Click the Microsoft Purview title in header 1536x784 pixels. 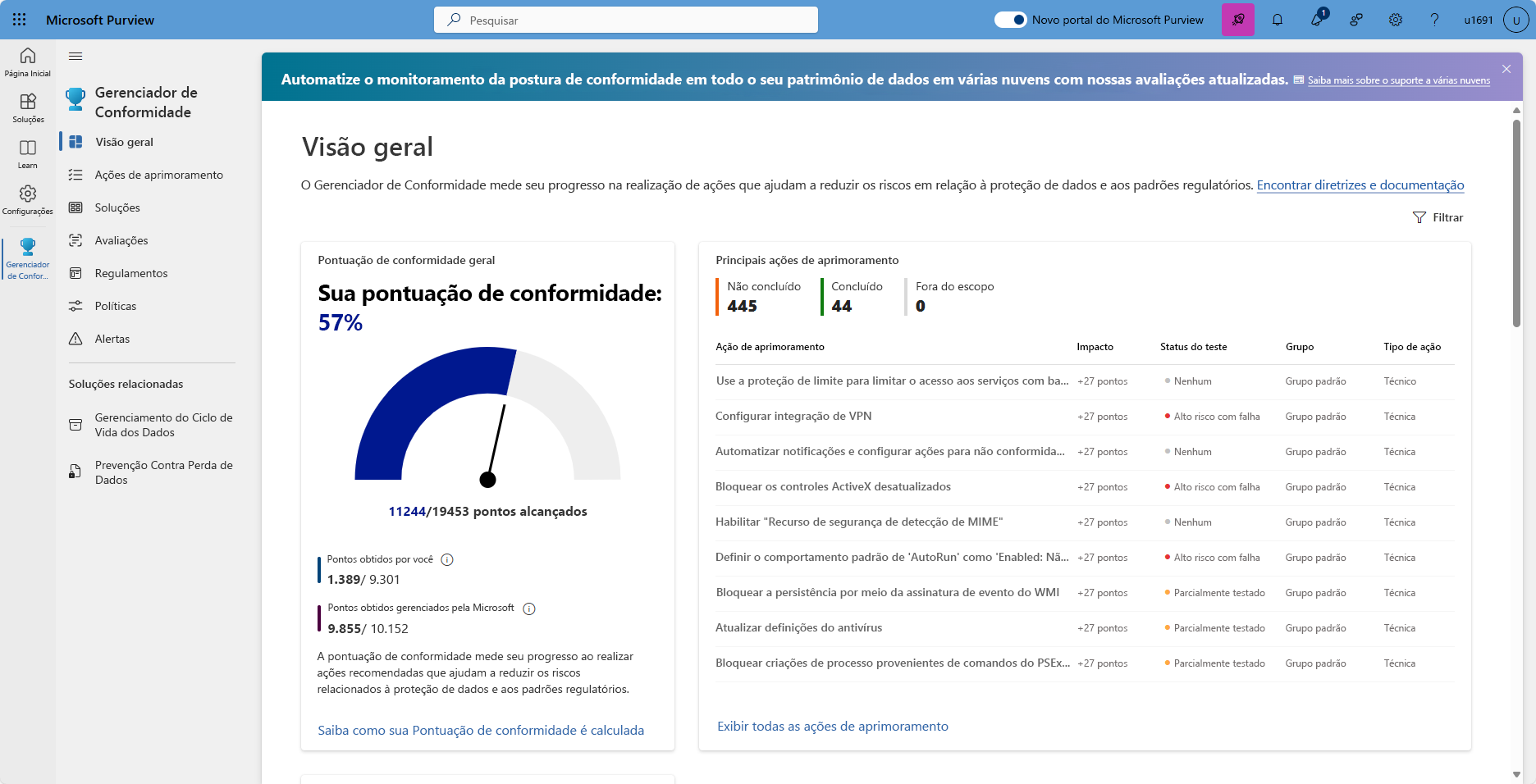click(100, 20)
